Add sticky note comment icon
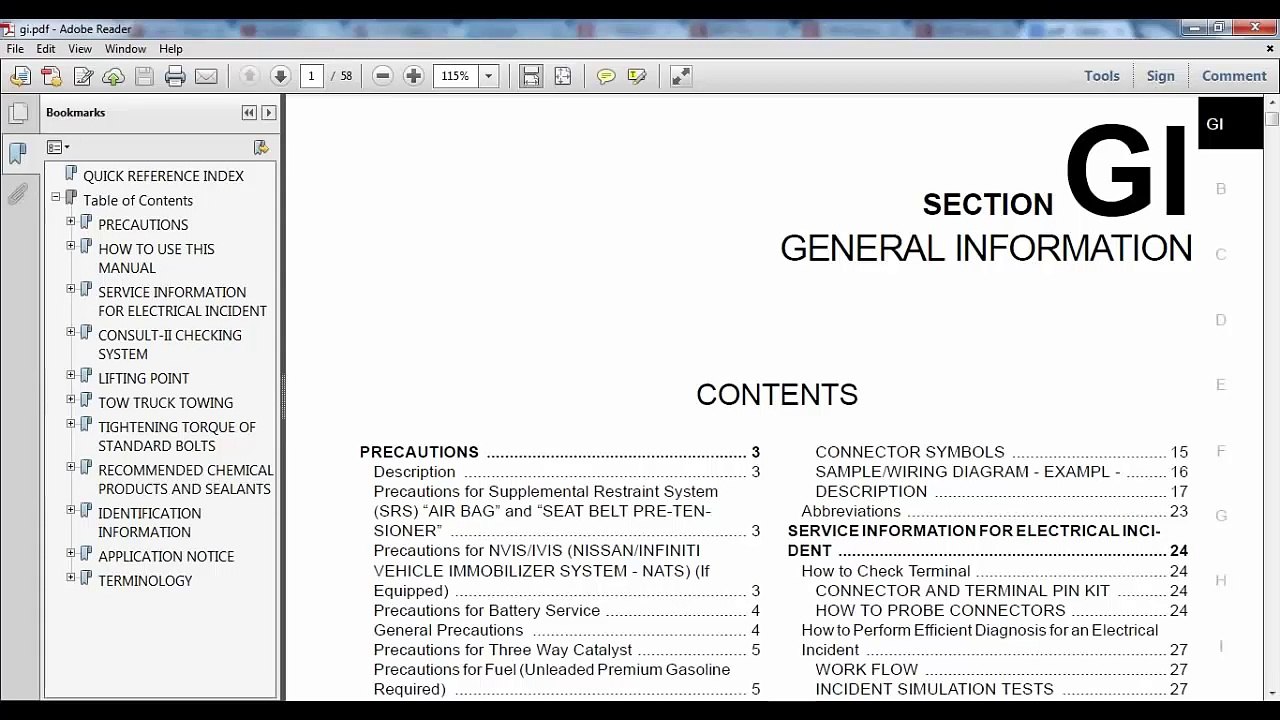The height and width of the screenshot is (720, 1280). click(606, 76)
